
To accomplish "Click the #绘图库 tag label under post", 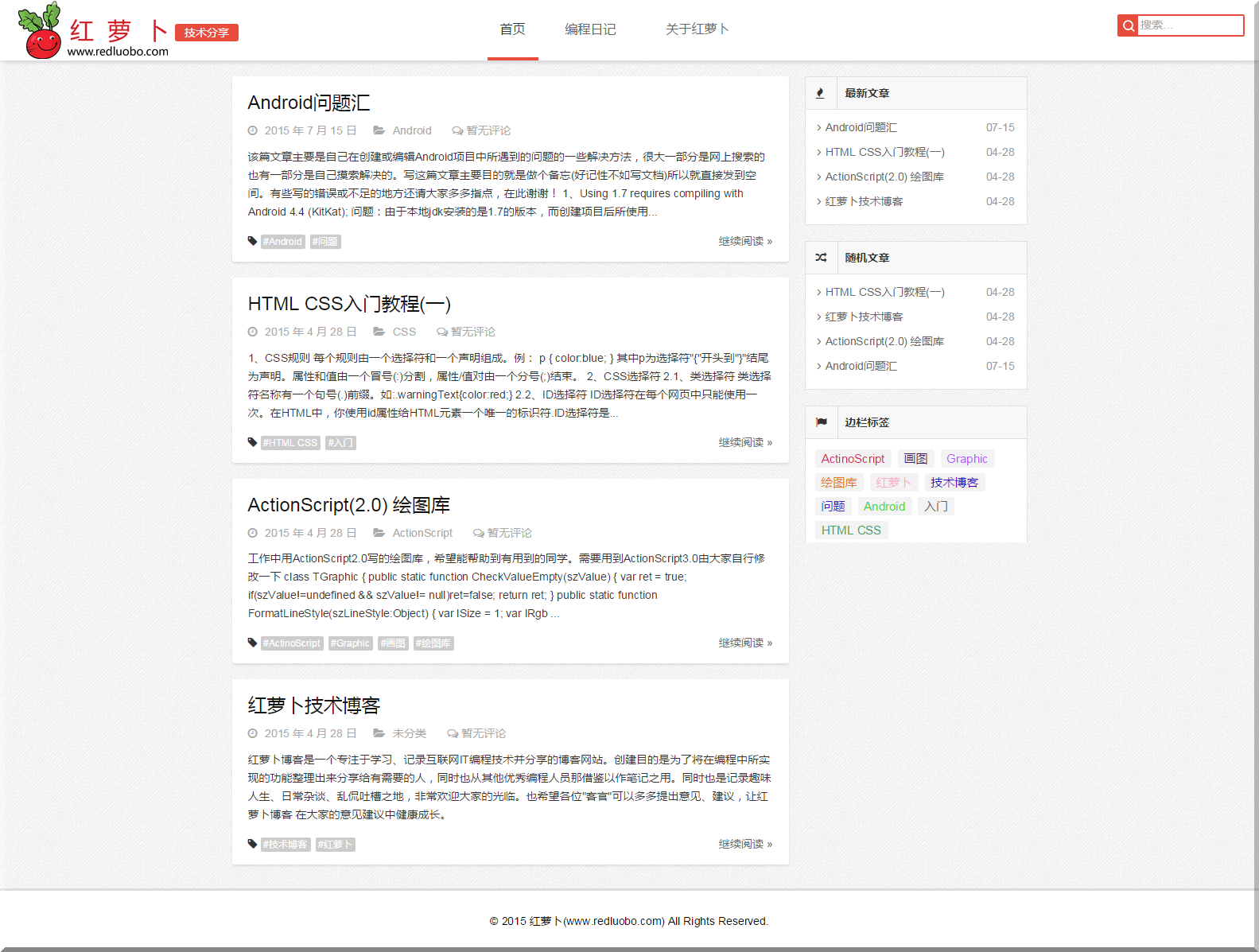I will (433, 643).
